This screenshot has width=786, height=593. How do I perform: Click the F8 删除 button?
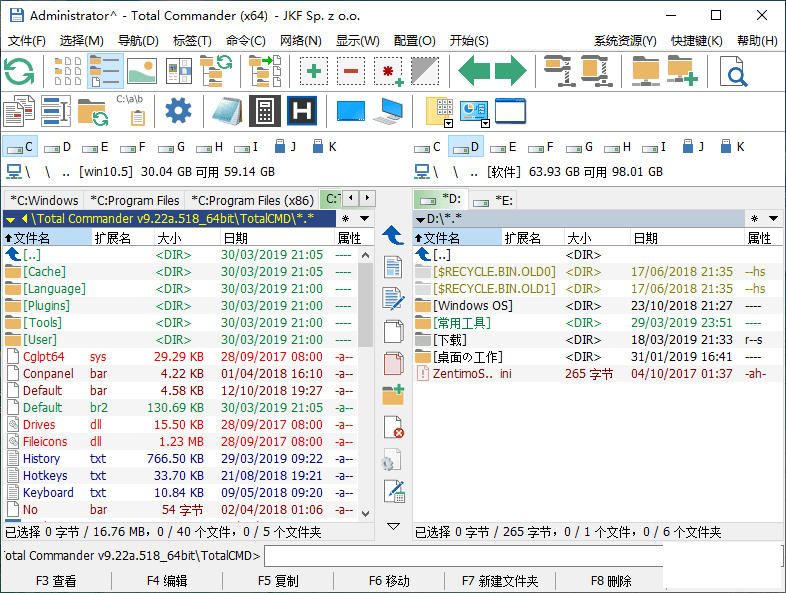pyautogui.click(x=611, y=581)
